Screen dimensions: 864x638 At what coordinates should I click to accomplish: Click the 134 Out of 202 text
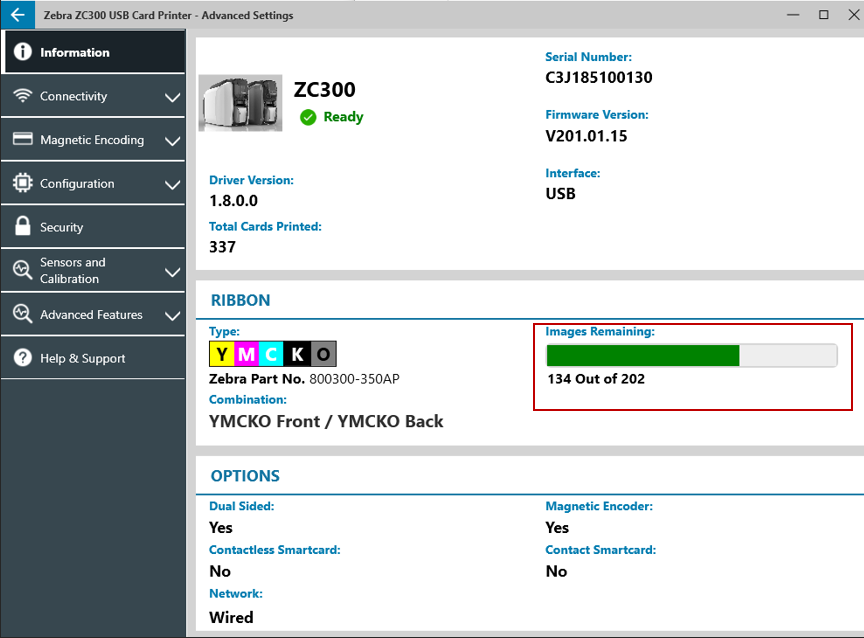coord(596,379)
